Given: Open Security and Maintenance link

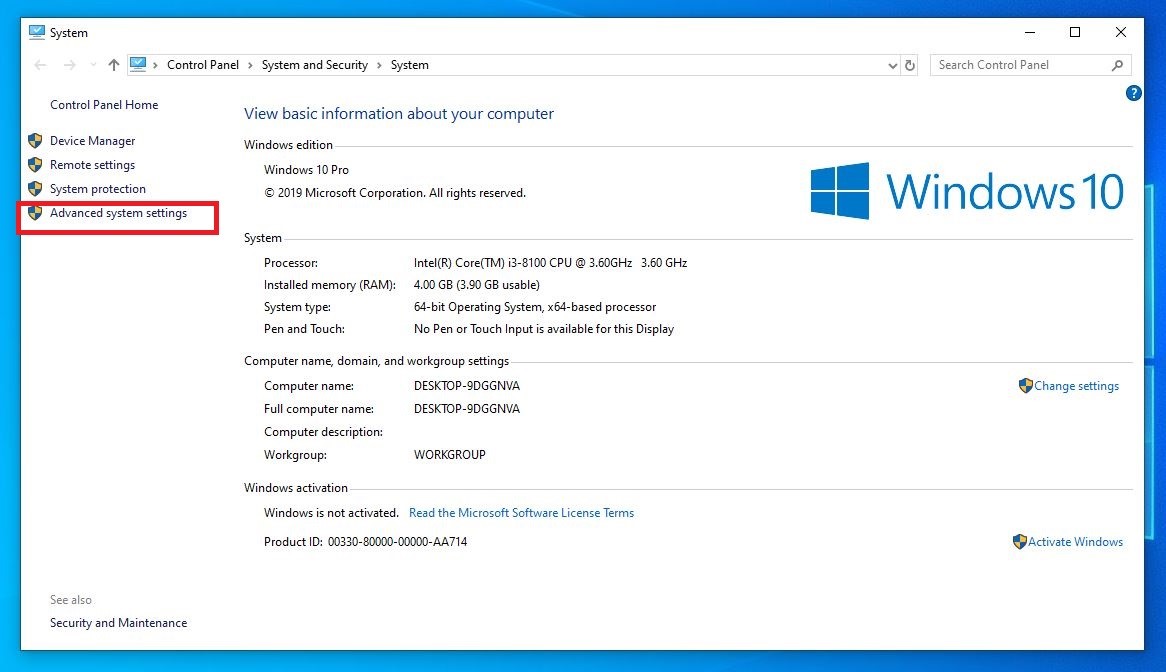Looking at the screenshot, I should tap(118, 623).
